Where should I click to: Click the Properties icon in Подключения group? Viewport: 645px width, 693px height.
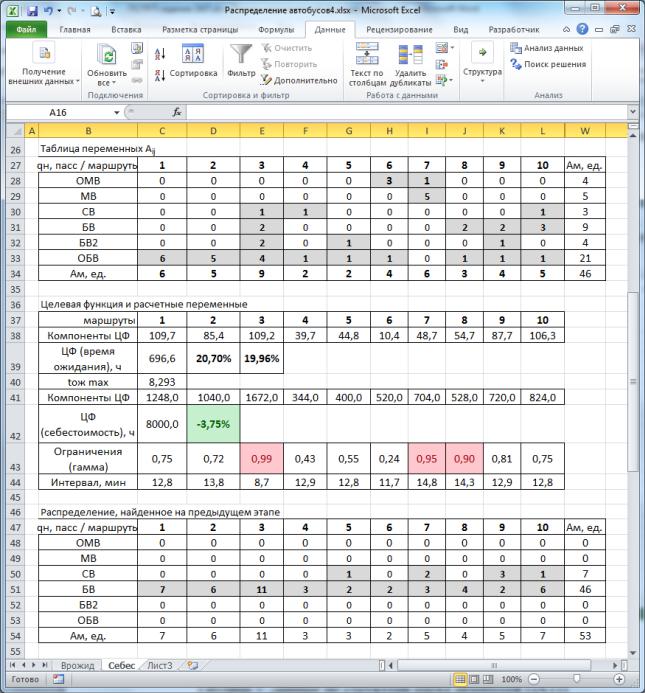(137, 65)
